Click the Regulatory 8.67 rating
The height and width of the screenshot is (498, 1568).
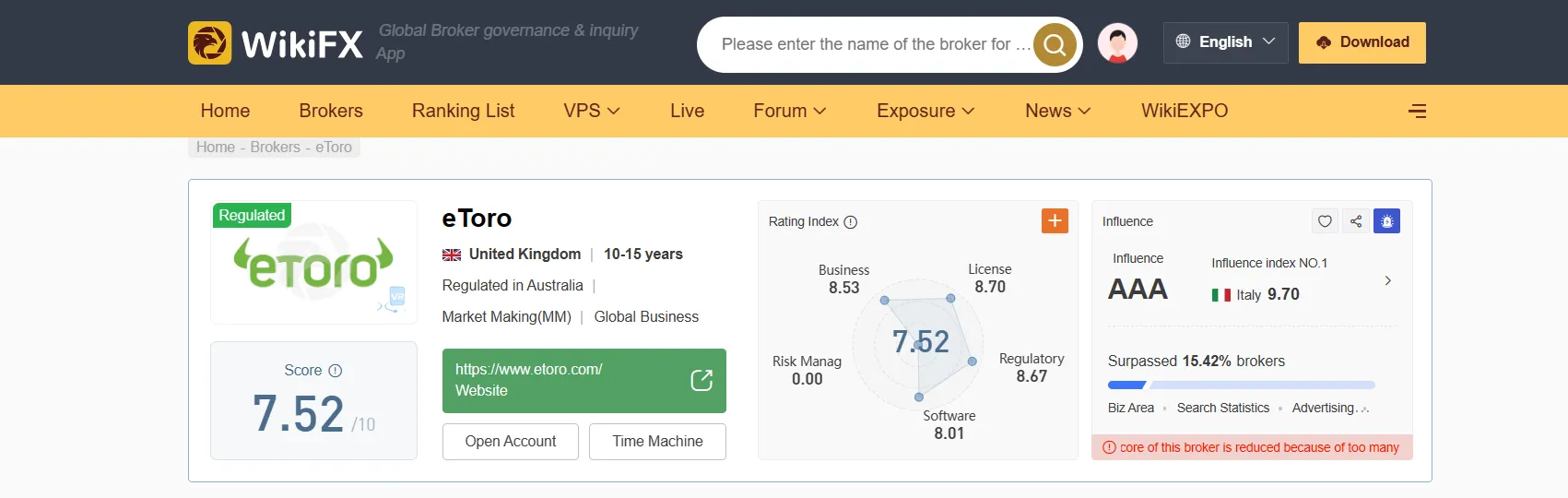(1032, 368)
